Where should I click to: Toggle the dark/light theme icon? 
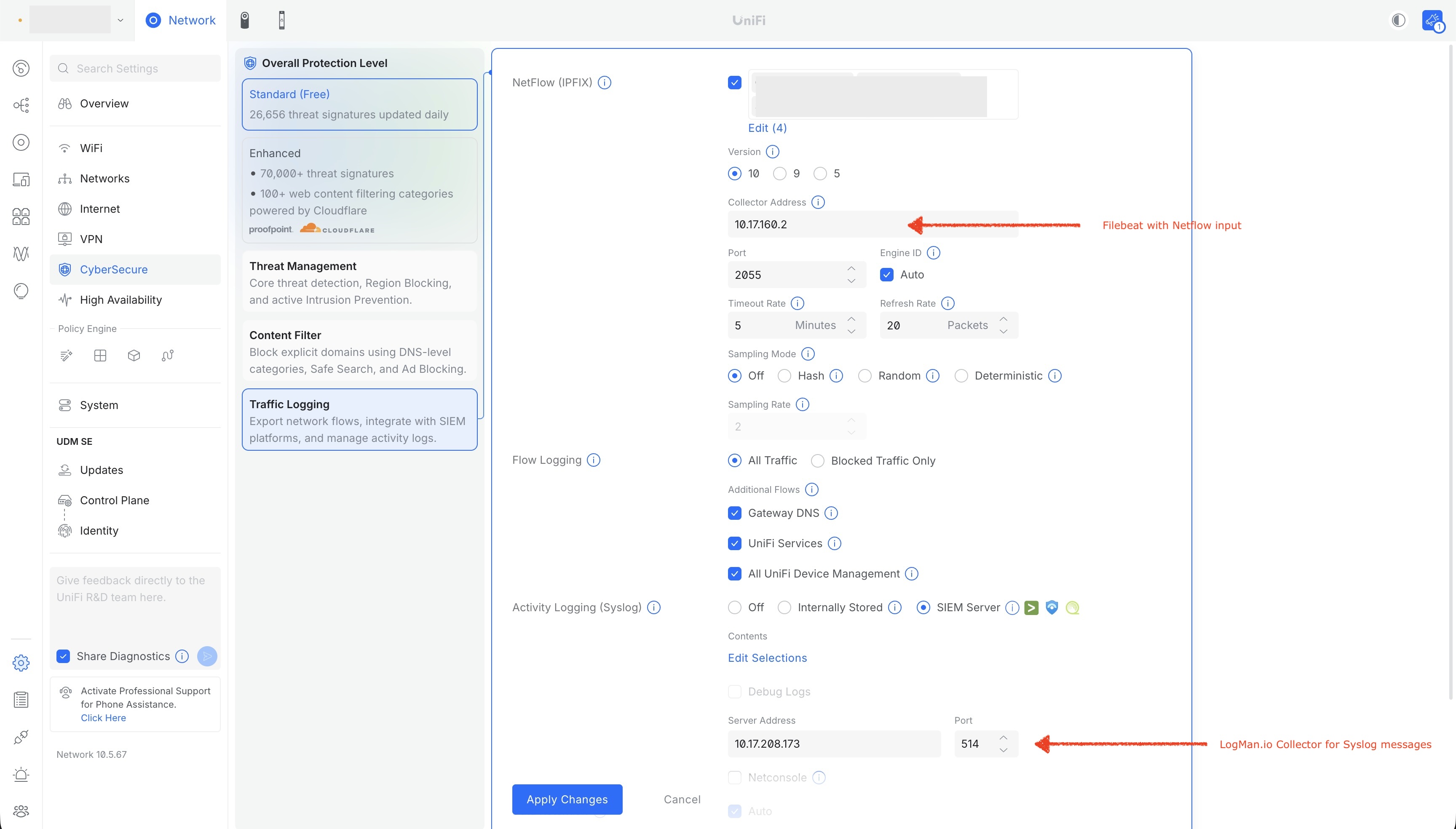point(1398,21)
